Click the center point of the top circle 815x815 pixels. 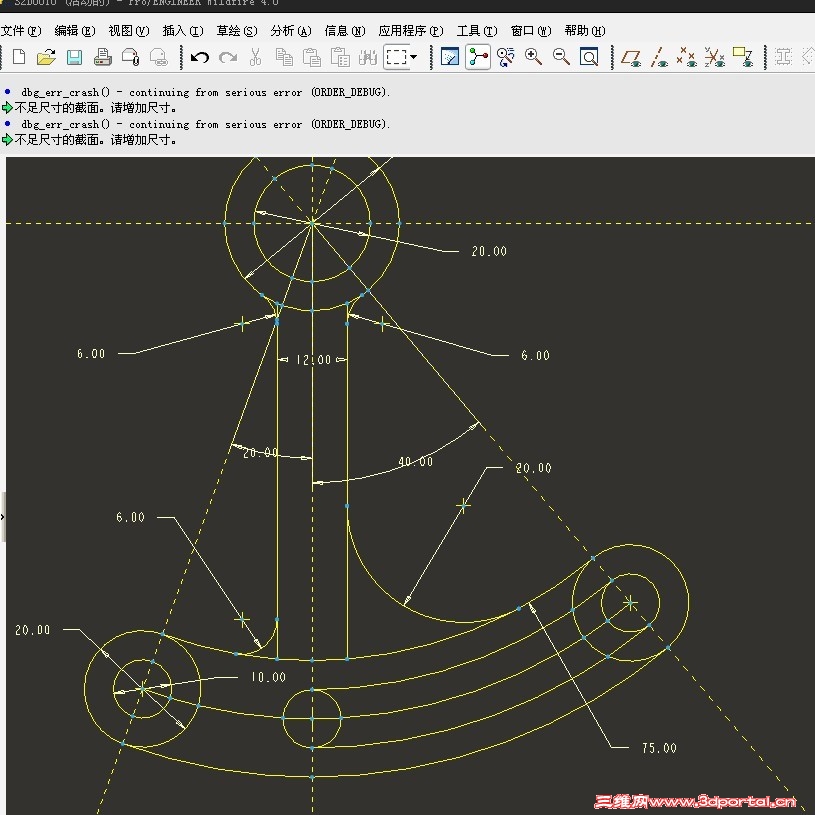(x=312, y=223)
